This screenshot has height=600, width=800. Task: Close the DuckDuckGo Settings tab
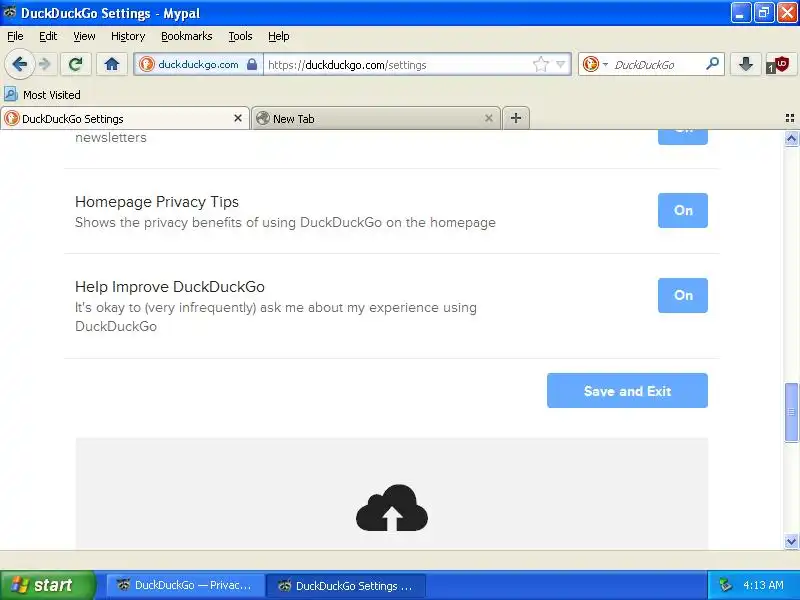pyautogui.click(x=238, y=118)
